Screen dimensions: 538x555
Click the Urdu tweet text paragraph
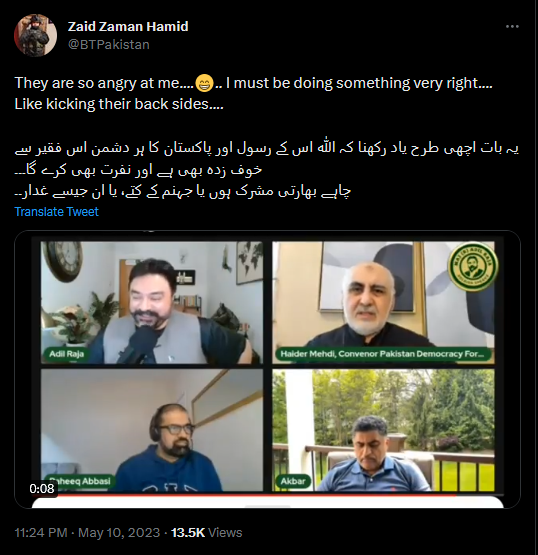click(x=267, y=170)
